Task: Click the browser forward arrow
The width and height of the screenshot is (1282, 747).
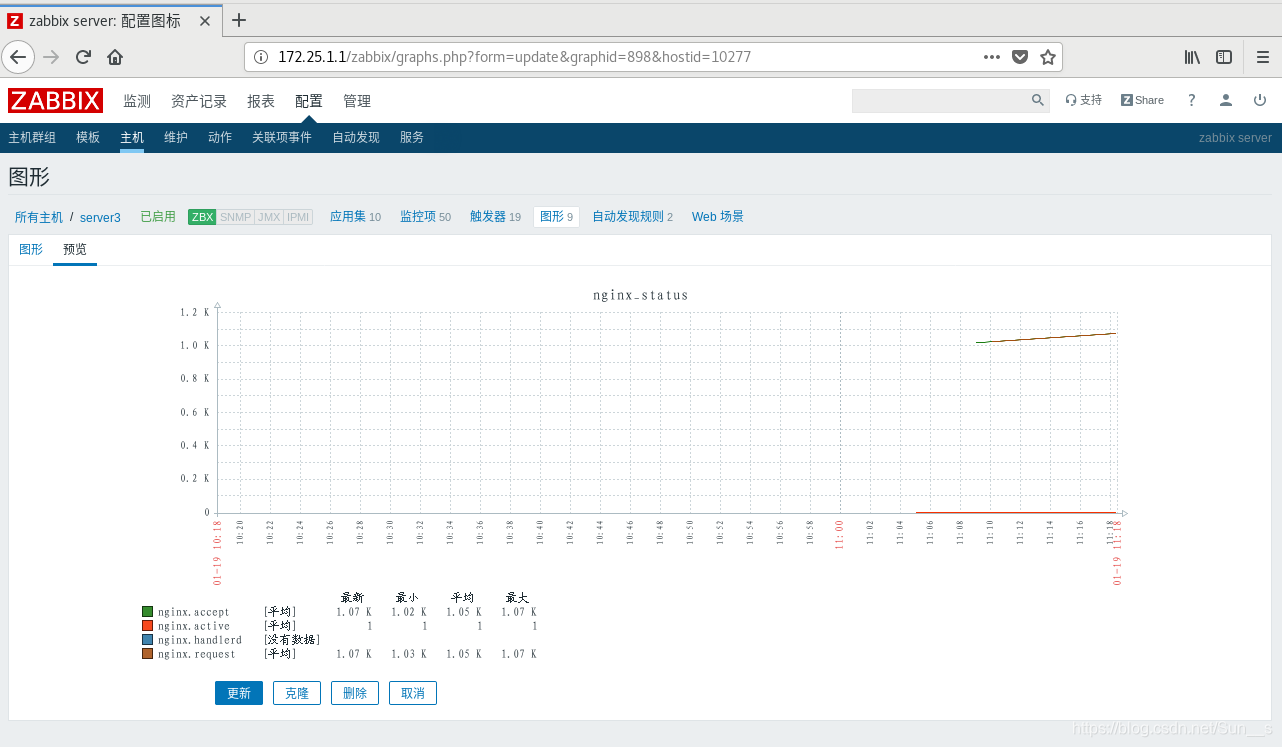Action: coord(51,57)
